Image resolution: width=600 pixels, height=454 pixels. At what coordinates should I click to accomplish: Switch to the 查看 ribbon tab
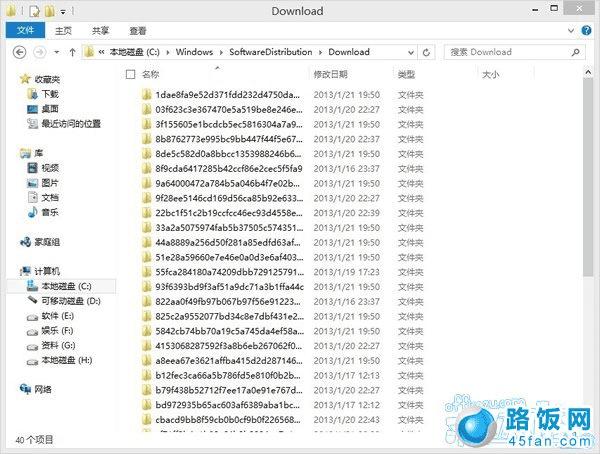pyautogui.click(x=137, y=31)
